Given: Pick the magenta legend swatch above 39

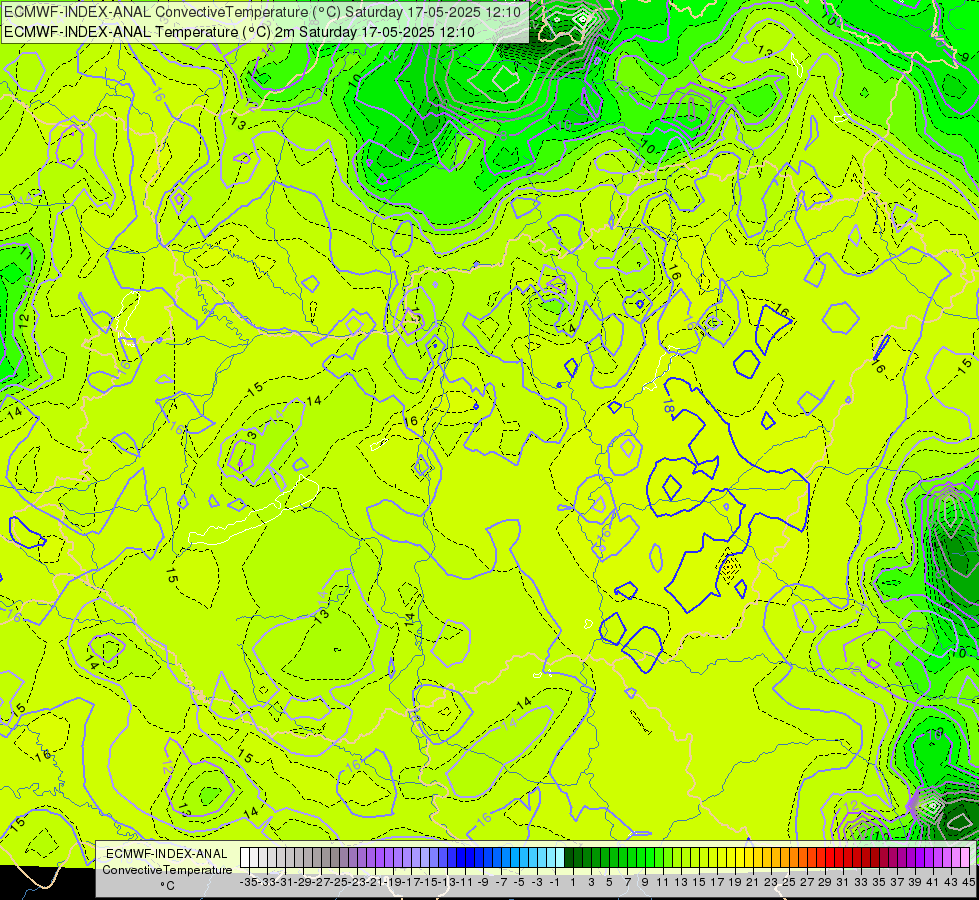Looking at the screenshot, I should 912,857.
